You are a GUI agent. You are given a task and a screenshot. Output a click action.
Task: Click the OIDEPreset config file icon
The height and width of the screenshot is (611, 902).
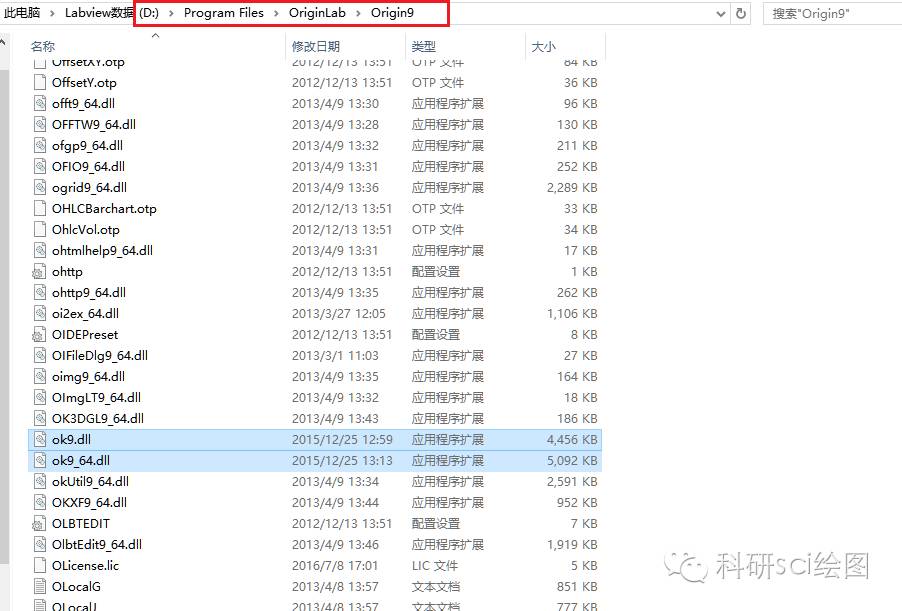(x=39, y=335)
